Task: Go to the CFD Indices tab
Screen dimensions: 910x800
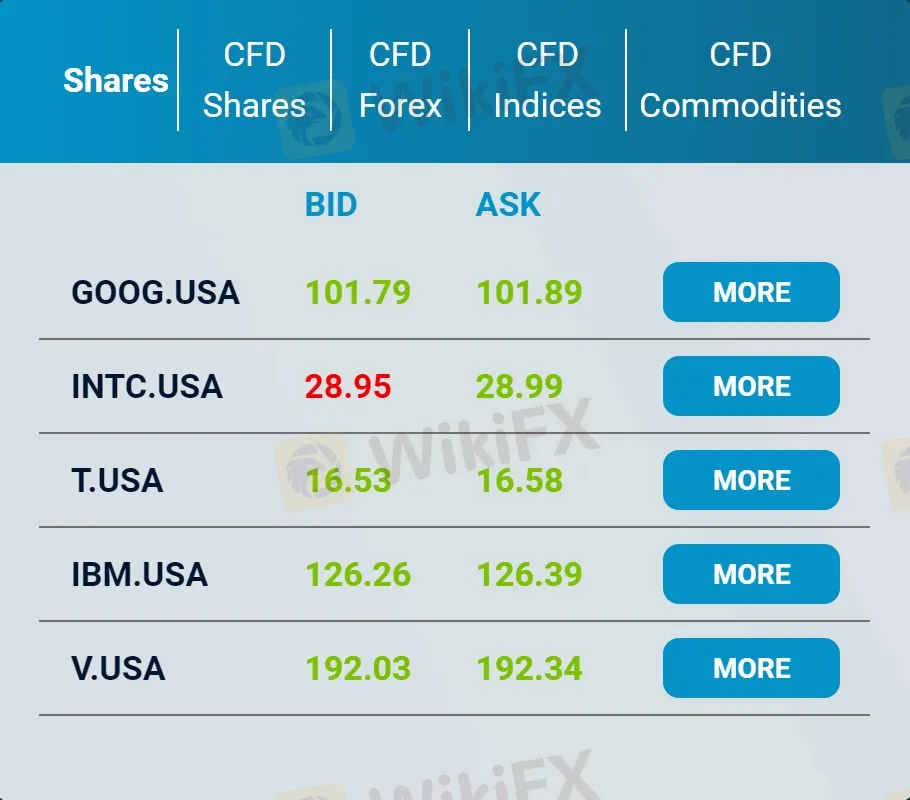Action: tap(547, 80)
